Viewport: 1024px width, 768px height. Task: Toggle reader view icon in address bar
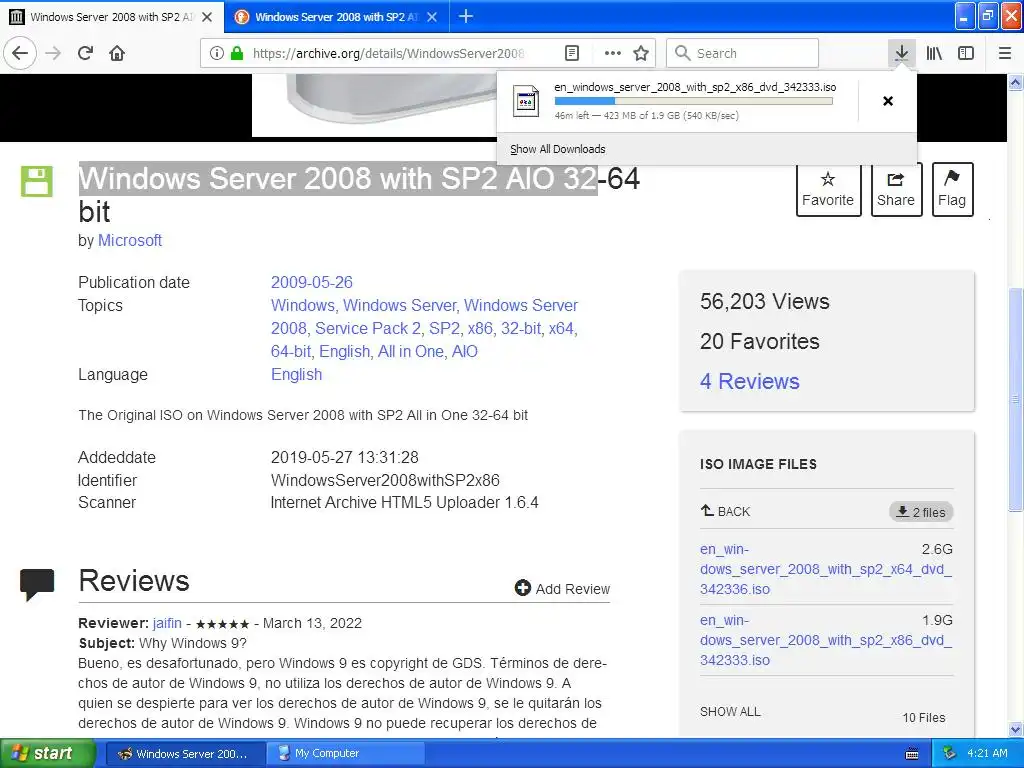571,53
